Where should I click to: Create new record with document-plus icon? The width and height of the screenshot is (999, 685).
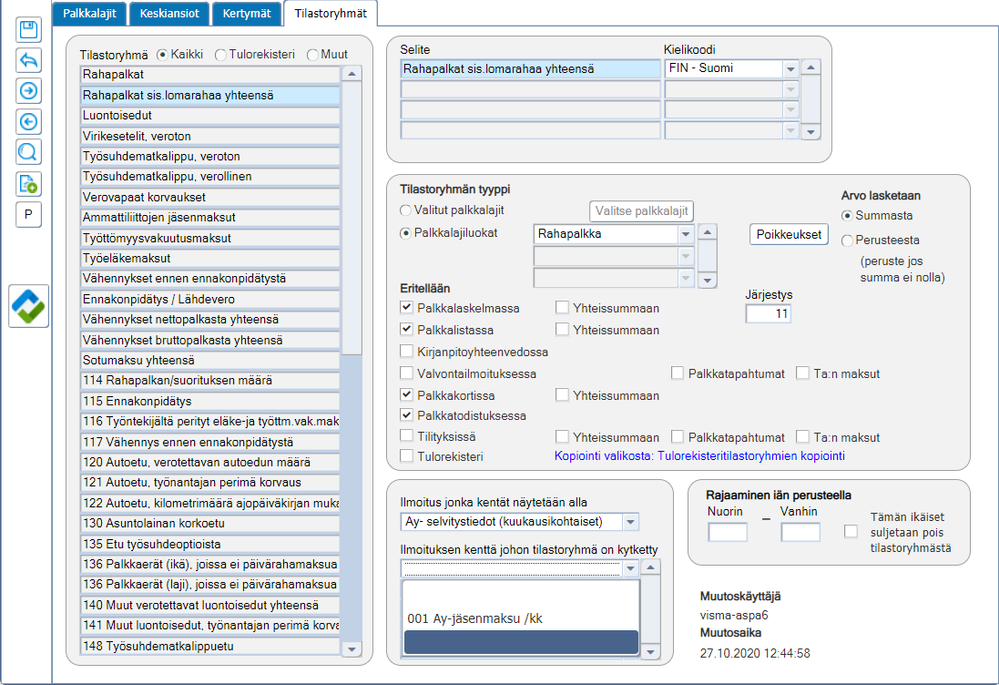pos(29,184)
